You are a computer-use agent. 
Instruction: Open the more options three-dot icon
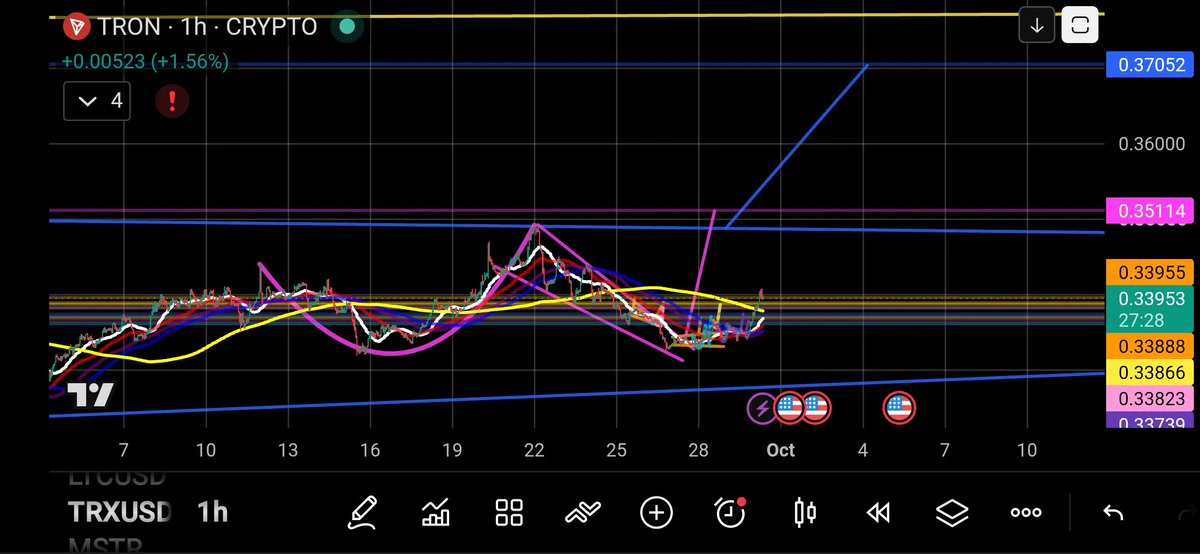(1026, 513)
